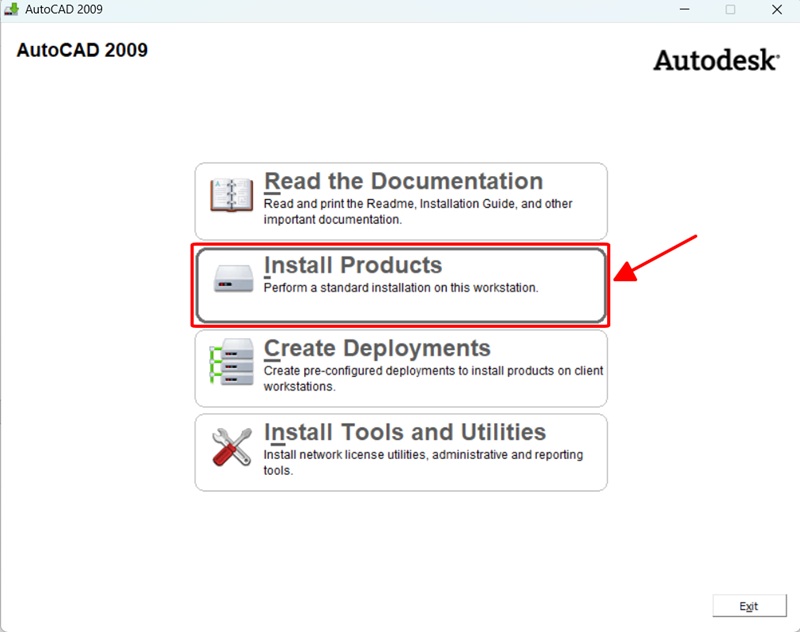The width and height of the screenshot is (800, 632).
Task: Minimize the installer window
Action: point(684,10)
